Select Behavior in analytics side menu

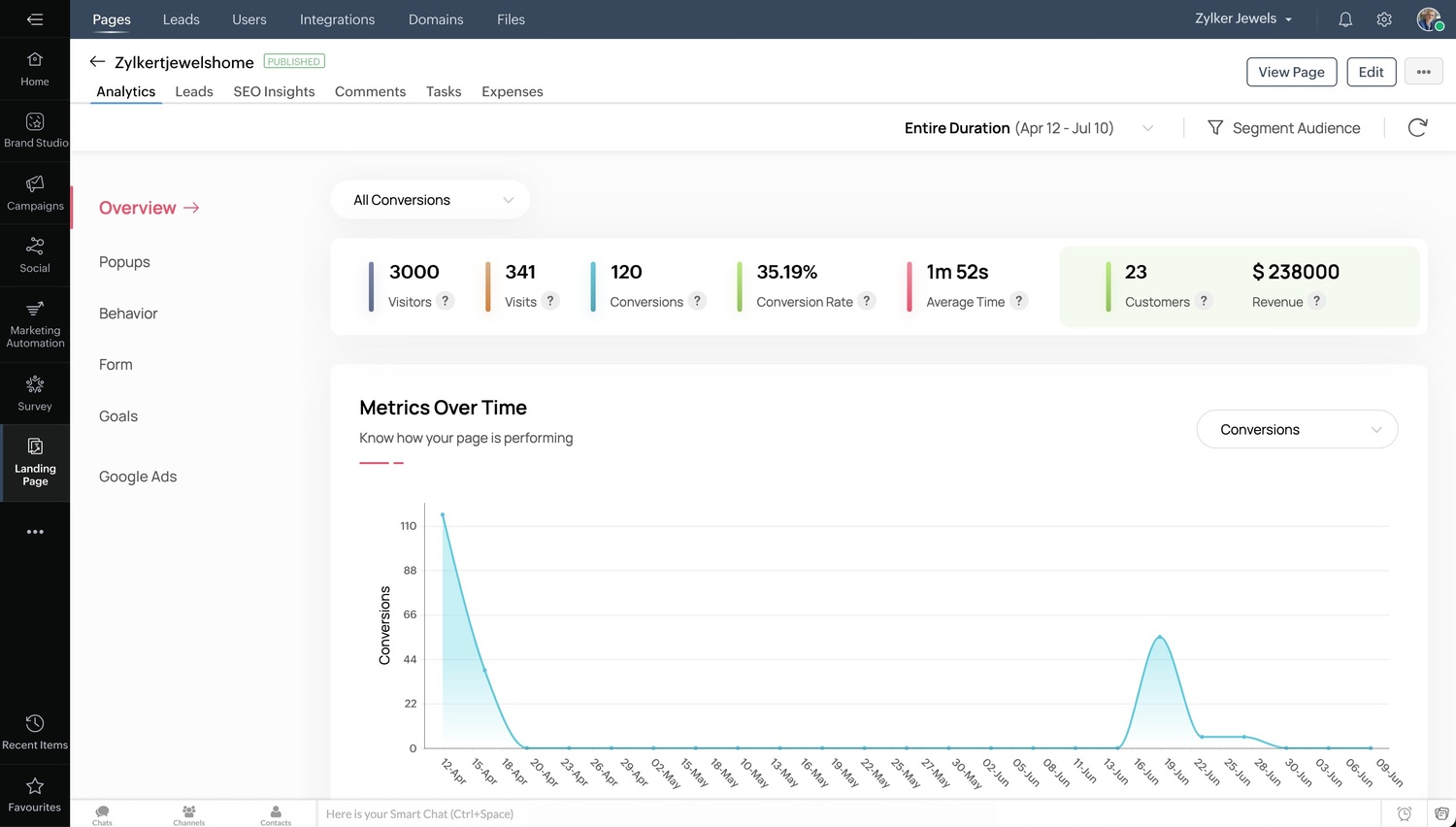coord(128,314)
